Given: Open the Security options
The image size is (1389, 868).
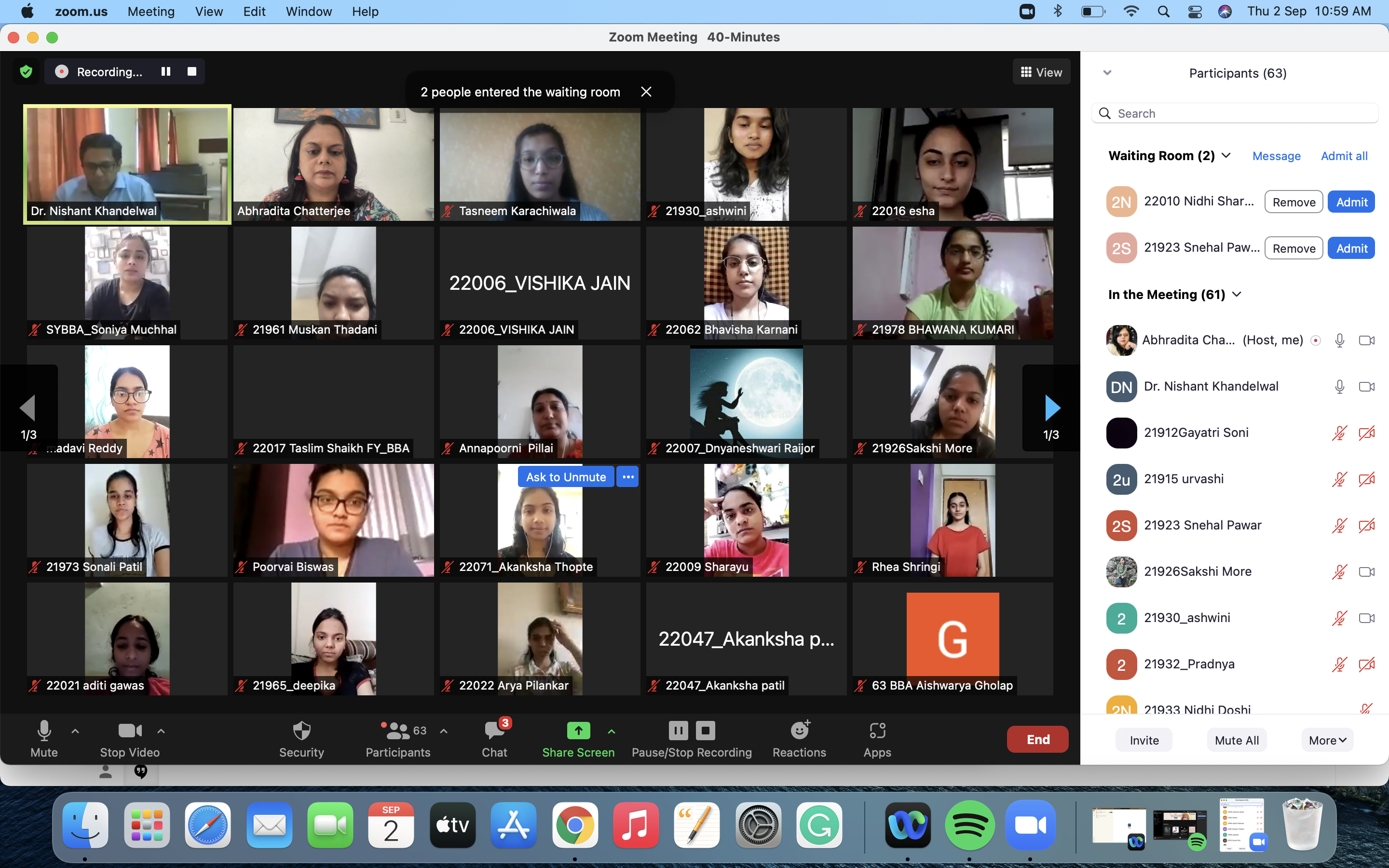Looking at the screenshot, I should (301, 739).
